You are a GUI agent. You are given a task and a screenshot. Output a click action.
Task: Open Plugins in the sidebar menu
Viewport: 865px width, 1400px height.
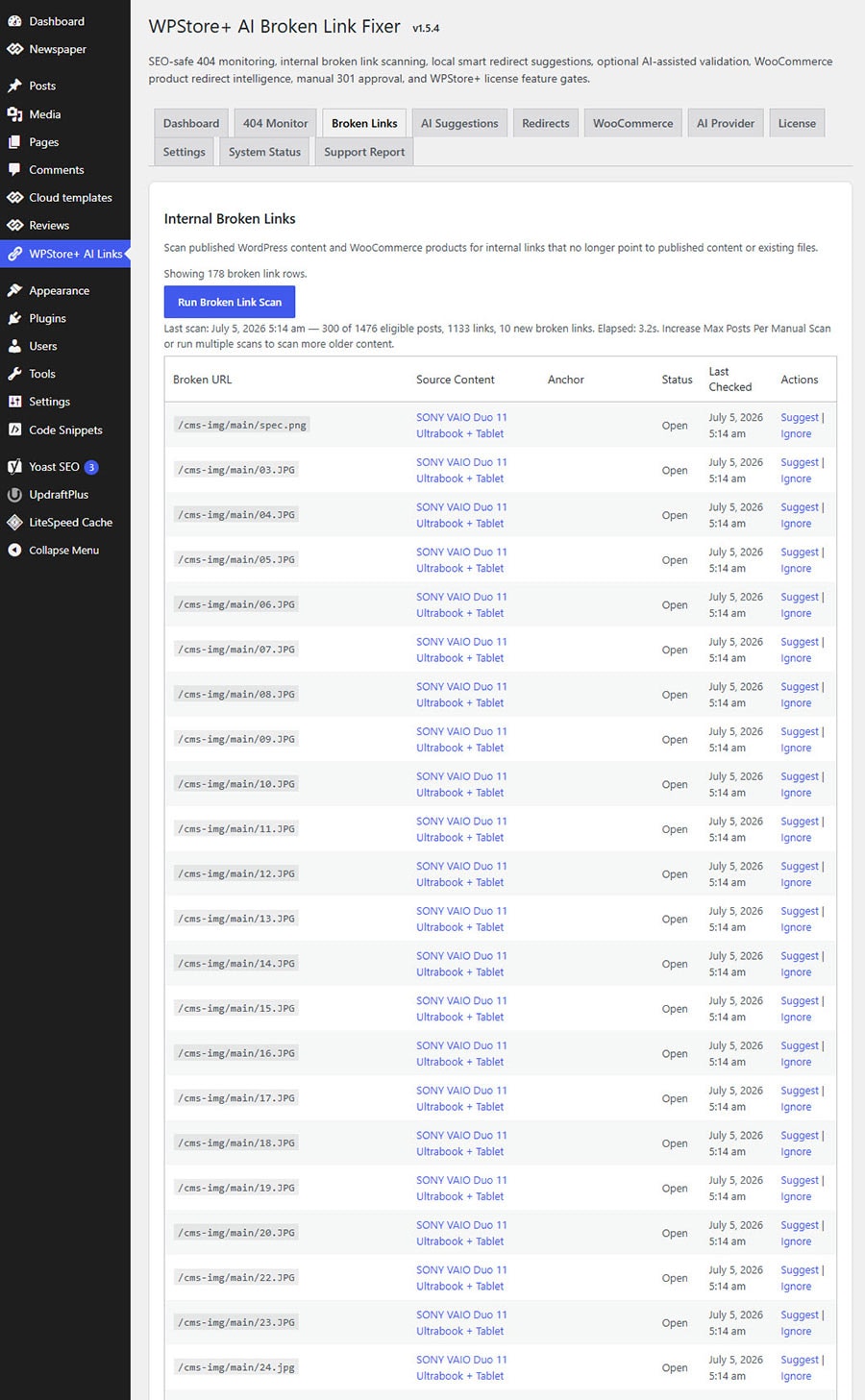point(47,318)
